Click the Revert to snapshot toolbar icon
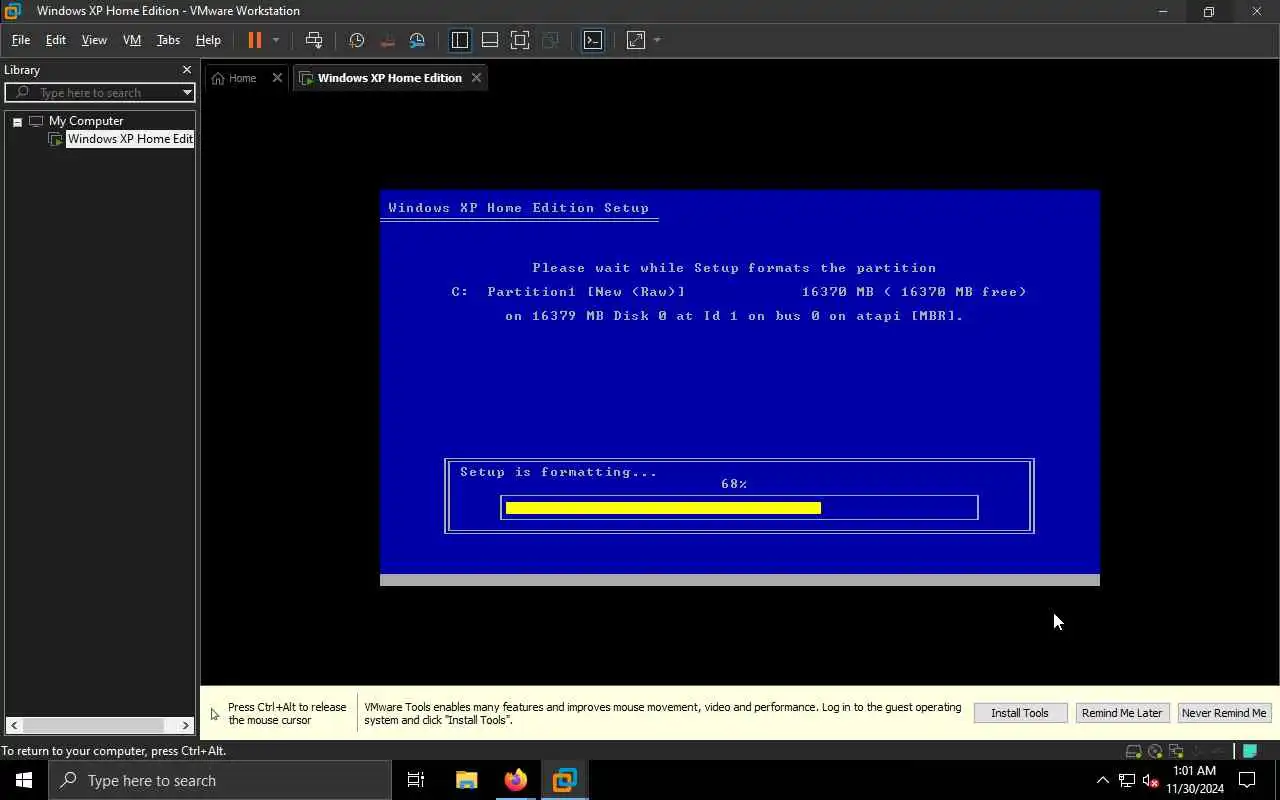 [387, 40]
